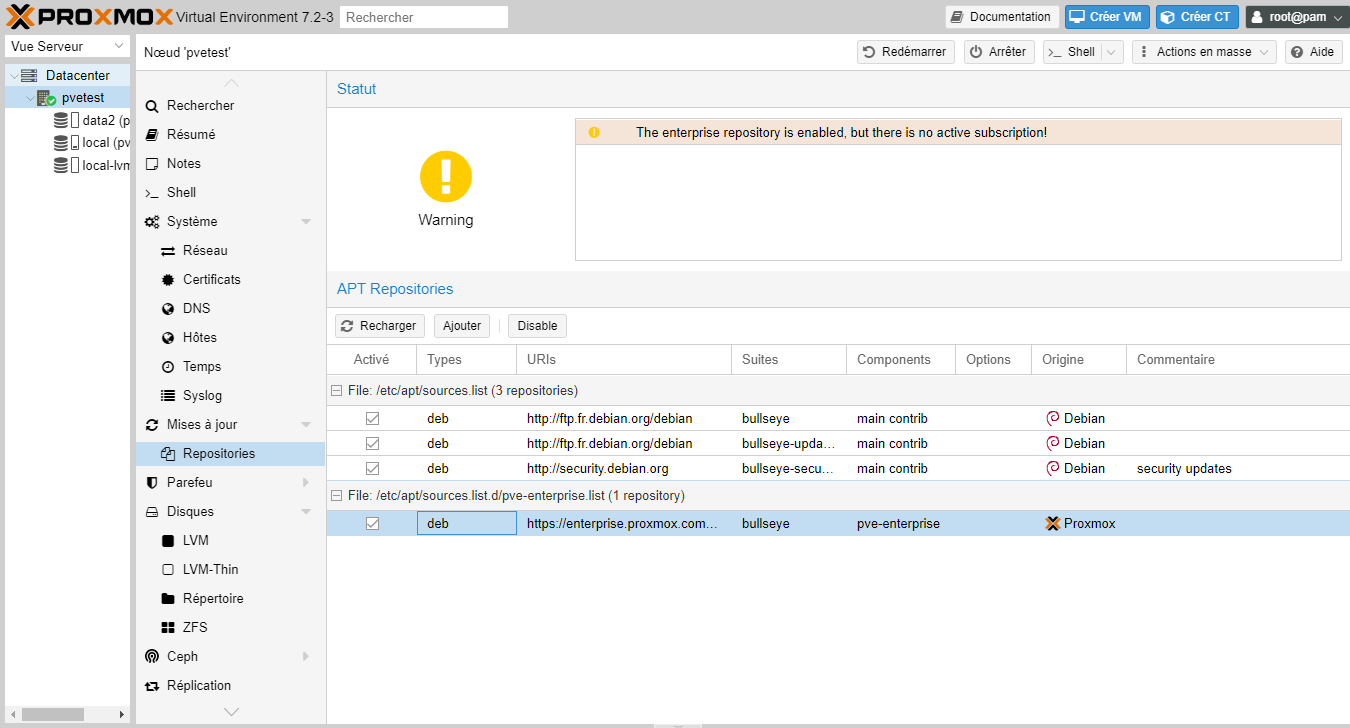Click the pvetest node icon
Viewport: 1350px width, 728px height.
[46, 98]
